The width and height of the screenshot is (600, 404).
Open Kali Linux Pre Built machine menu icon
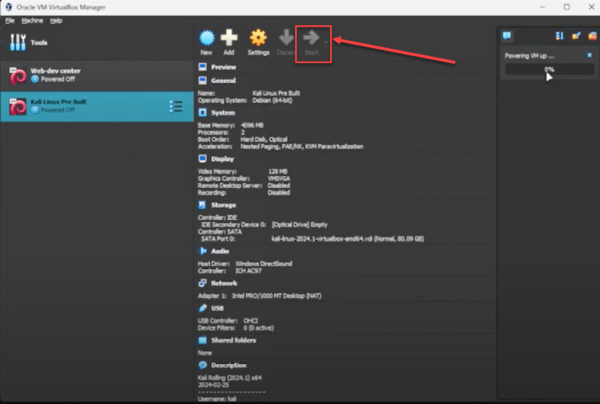tap(176, 107)
